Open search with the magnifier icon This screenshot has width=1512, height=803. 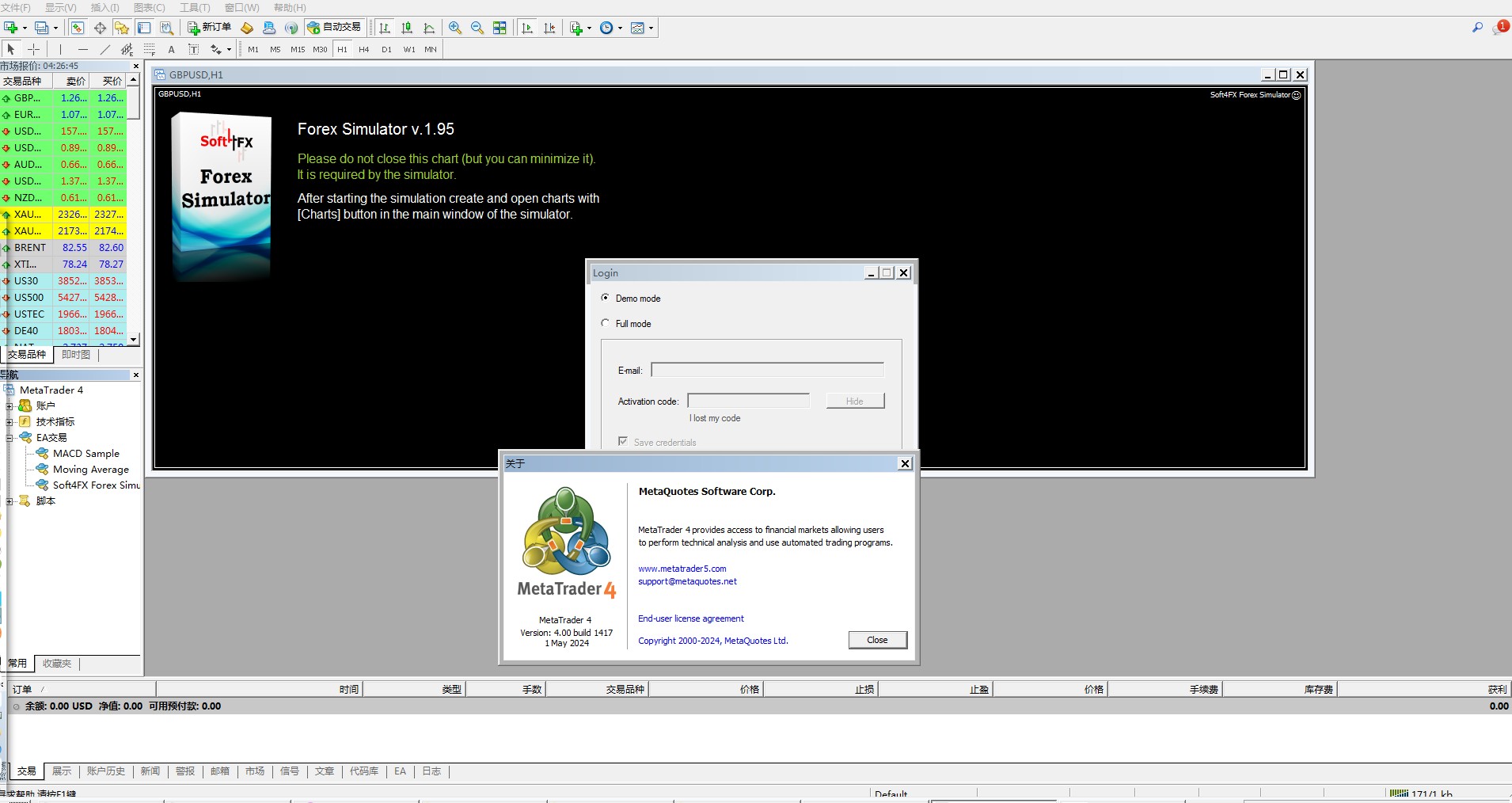click(1477, 28)
